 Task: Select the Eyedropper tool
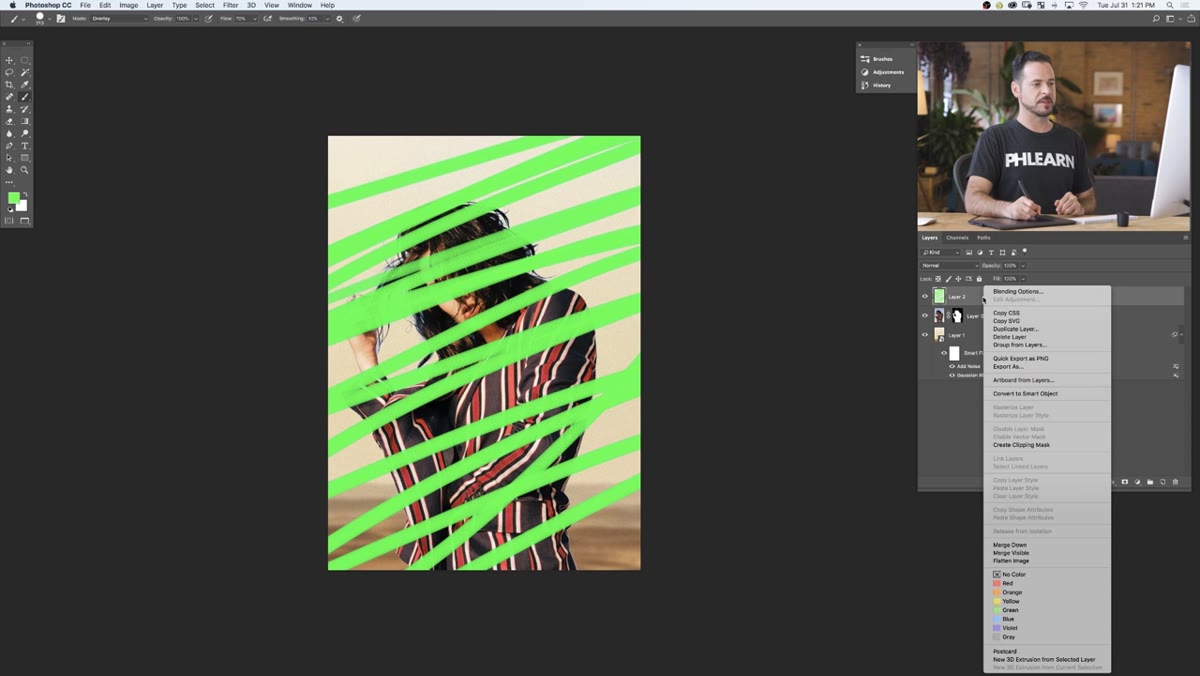point(25,85)
